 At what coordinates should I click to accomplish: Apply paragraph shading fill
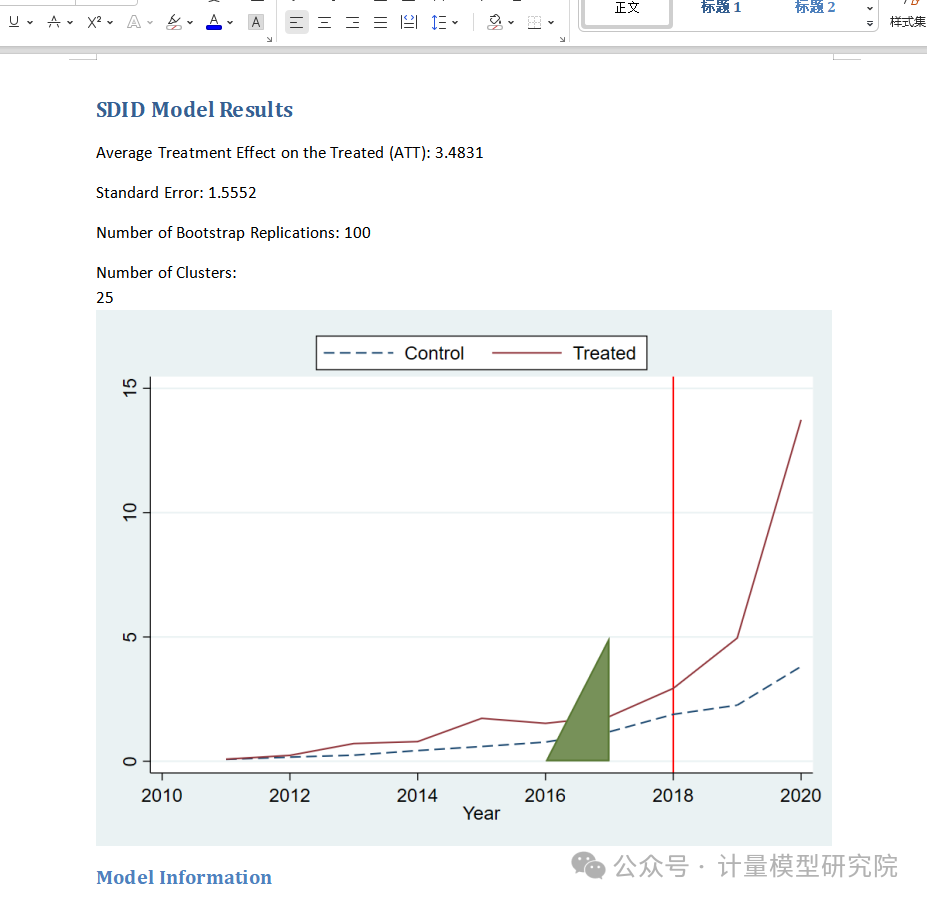495,23
